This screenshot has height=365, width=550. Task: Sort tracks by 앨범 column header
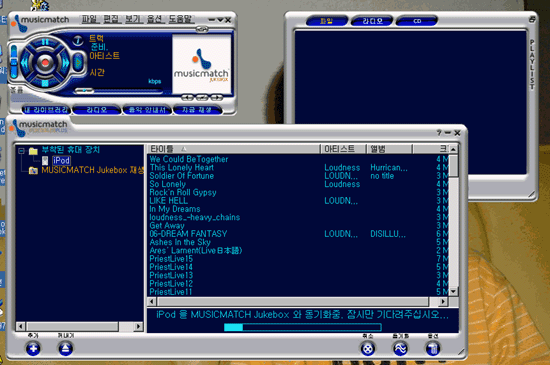tap(389, 149)
